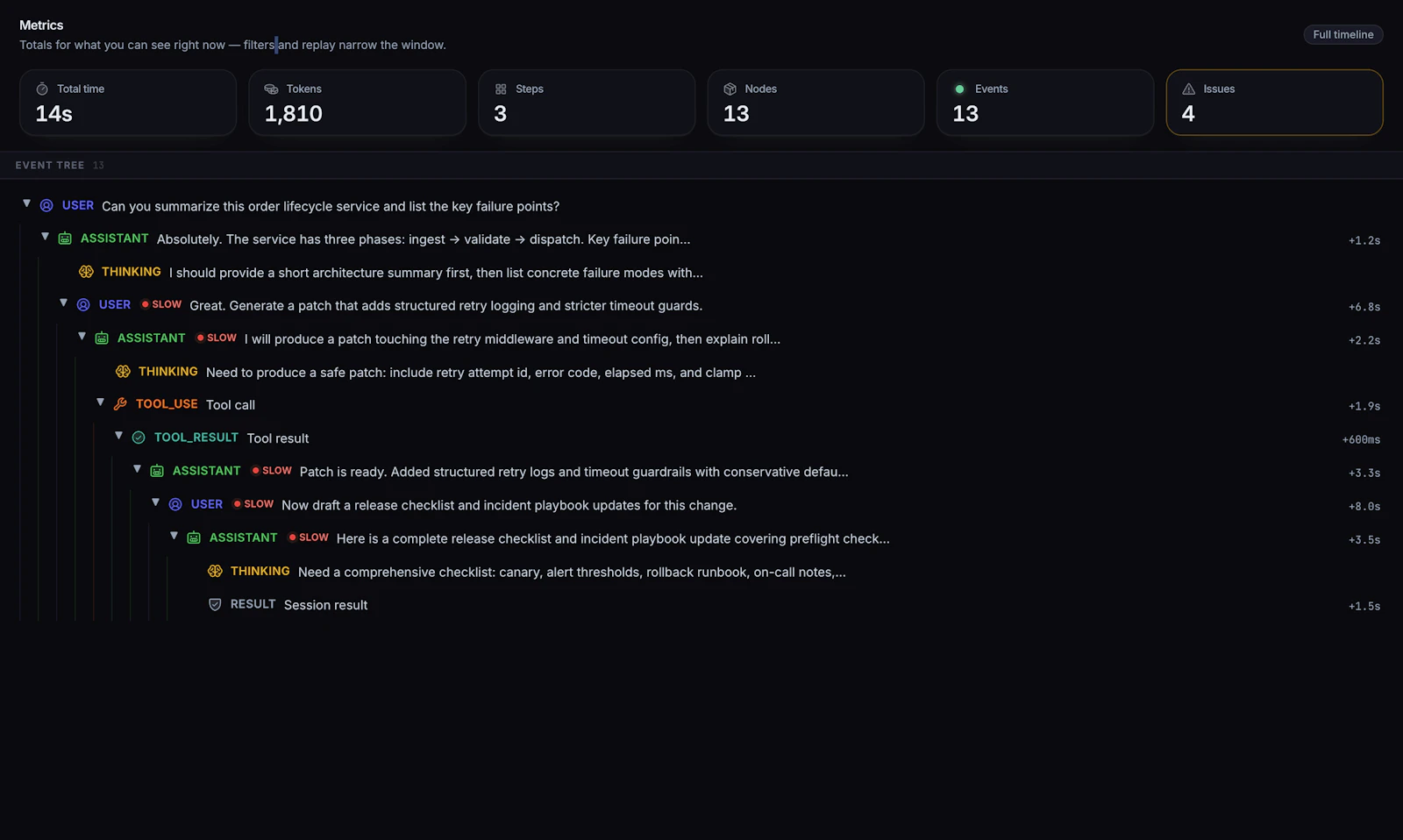The height and width of the screenshot is (840, 1403).
Task: Click the +600ms timing label on TOOL_RESULT
Action: (1361, 438)
